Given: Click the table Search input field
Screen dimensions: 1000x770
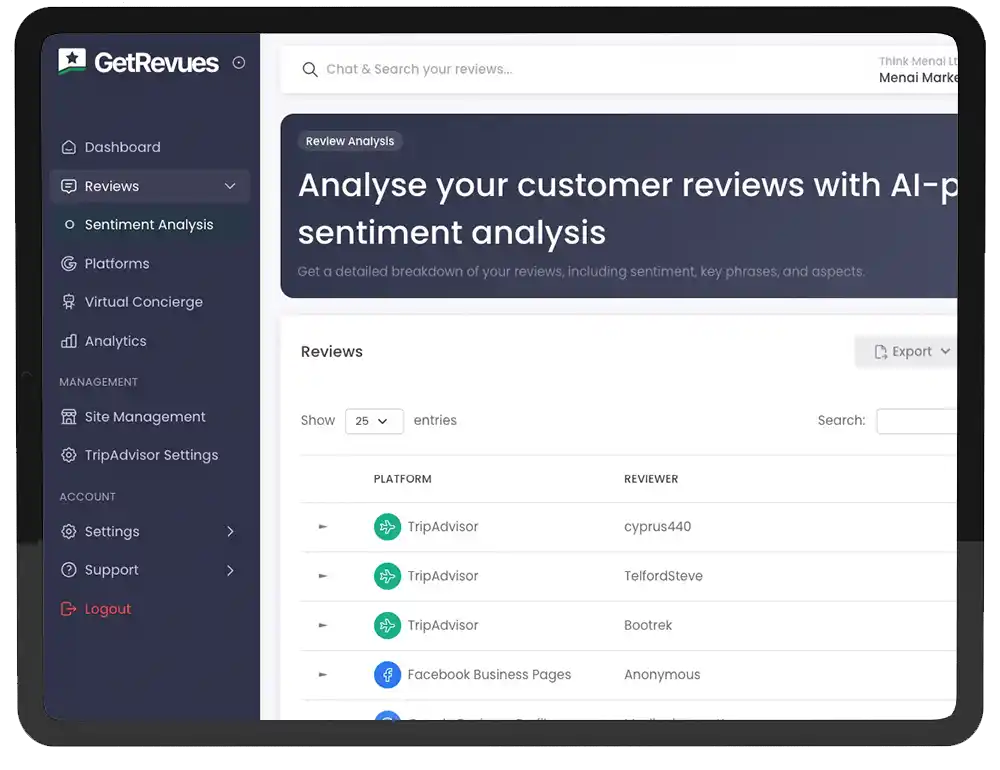Looking at the screenshot, I should 917,421.
